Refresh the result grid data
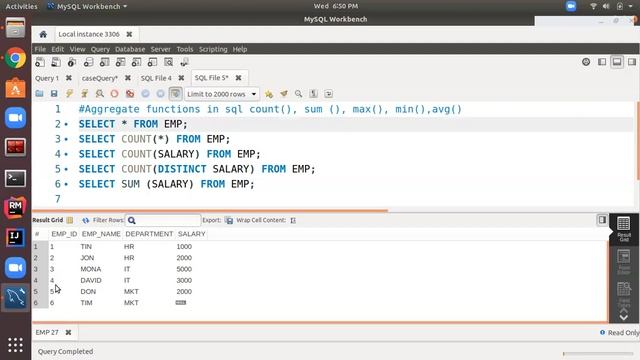The width and height of the screenshot is (640, 360). pos(85,220)
